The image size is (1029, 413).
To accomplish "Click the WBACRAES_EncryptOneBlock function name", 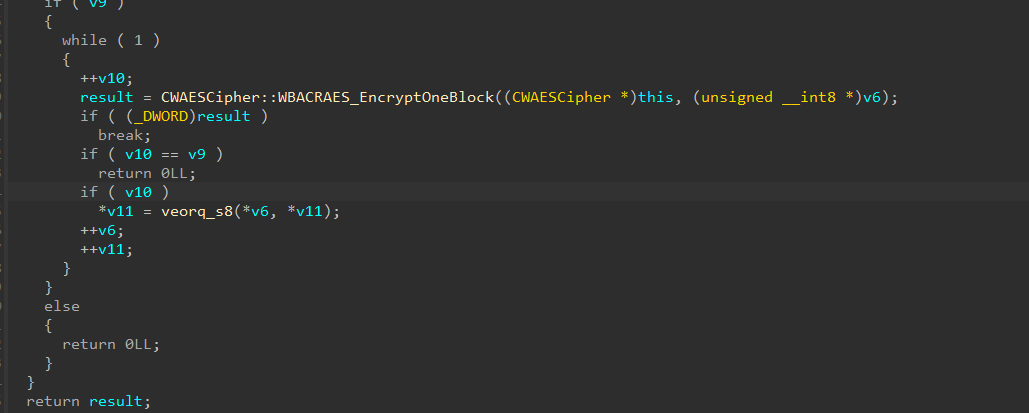I will pyautogui.click(x=385, y=97).
